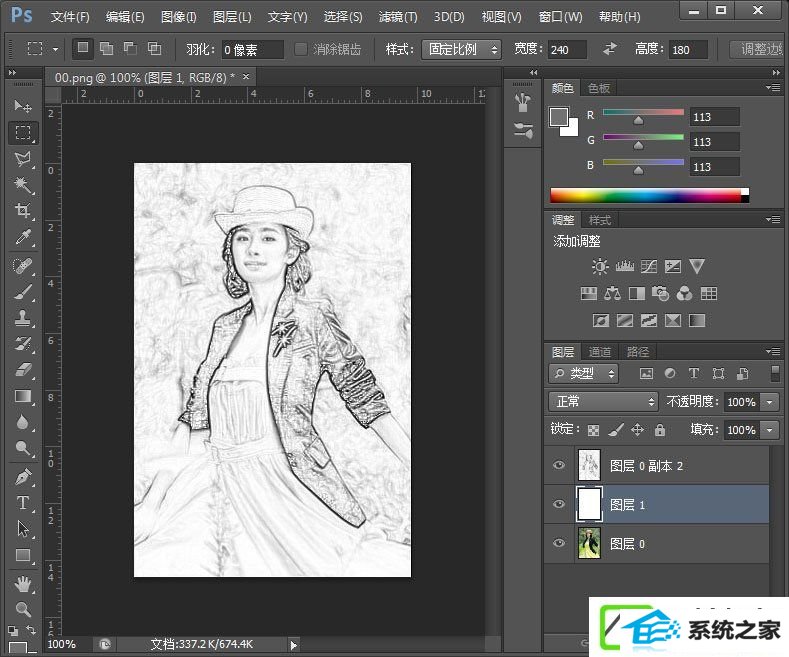Swap width and height values
Screen dimensions: 789x657
click(610, 49)
